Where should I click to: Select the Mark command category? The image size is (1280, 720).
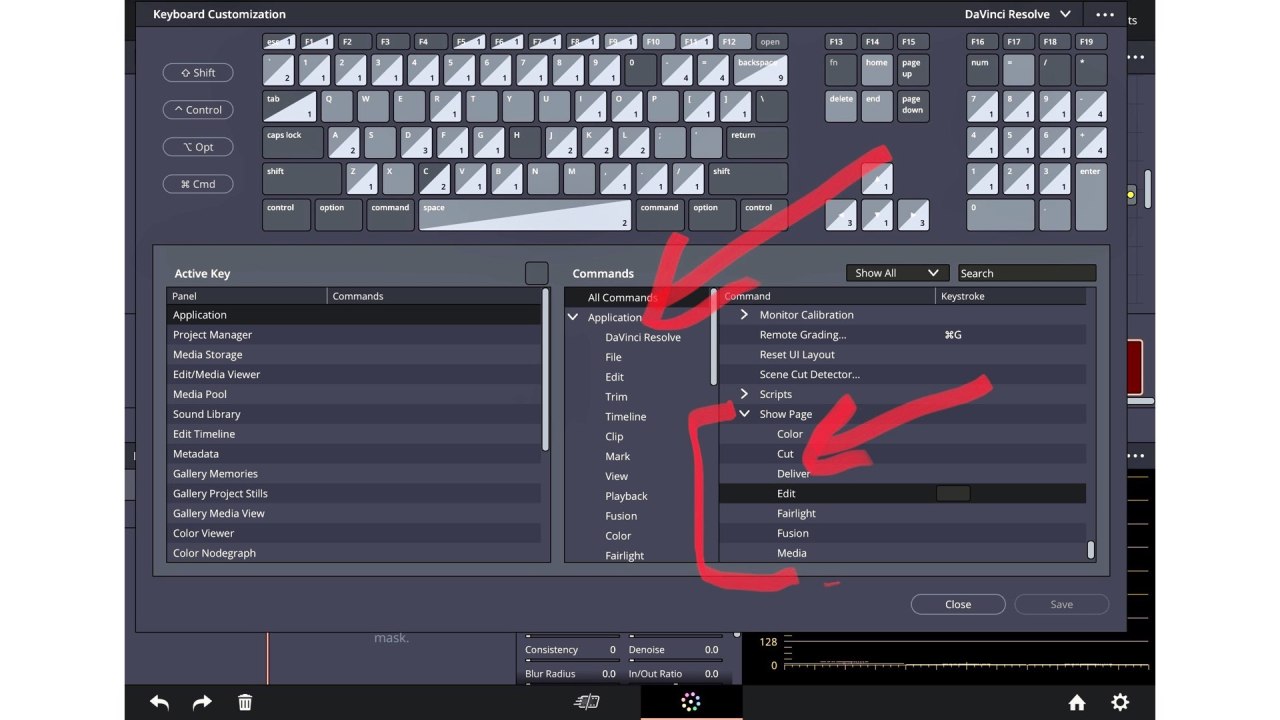pos(617,456)
